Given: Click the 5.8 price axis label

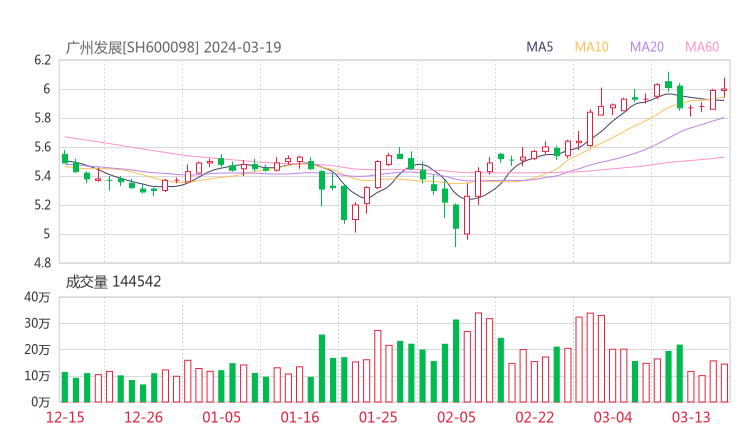Looking at the screenshot, I should pos(42,118).
